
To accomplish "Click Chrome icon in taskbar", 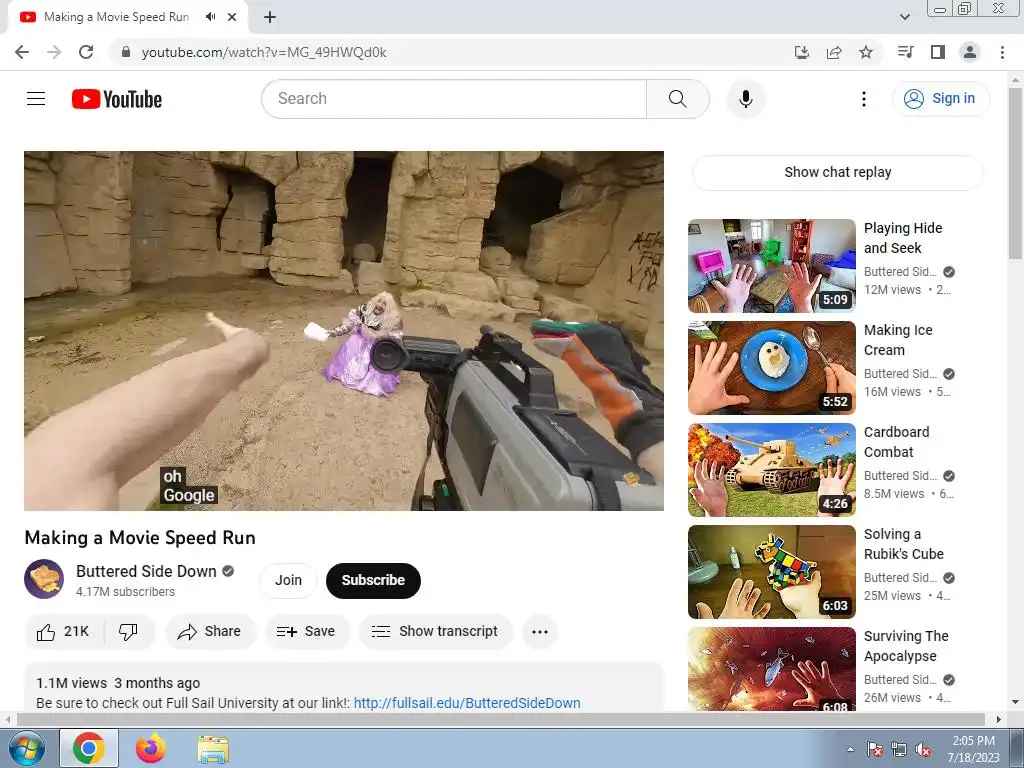I will pyautogui.click(x=89, y=748).
